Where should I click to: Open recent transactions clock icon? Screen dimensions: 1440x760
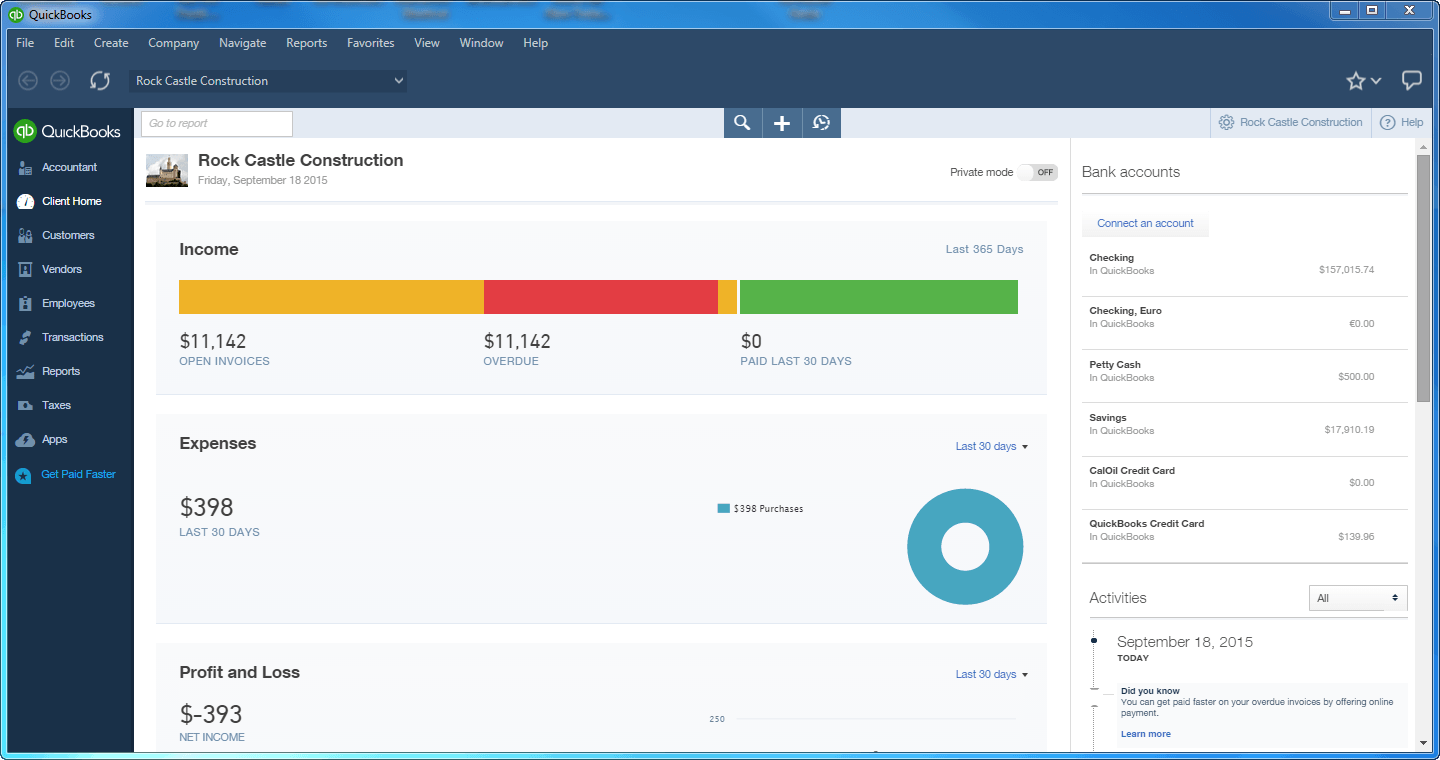point(821,122)
